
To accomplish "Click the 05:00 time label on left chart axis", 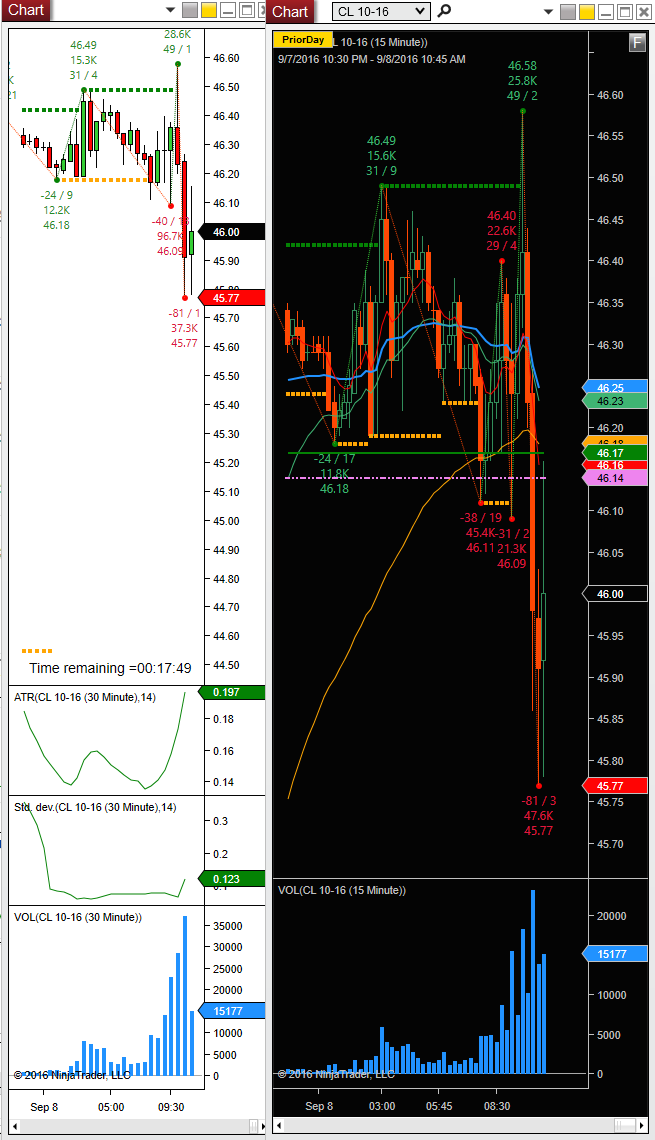I will tap(110, 1107).
